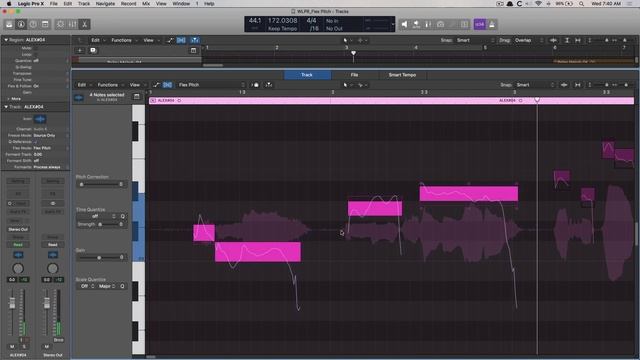The image size is (640, 360).
Task: Mute the ALEX#04 channel strip
Action: coord(12,347)
